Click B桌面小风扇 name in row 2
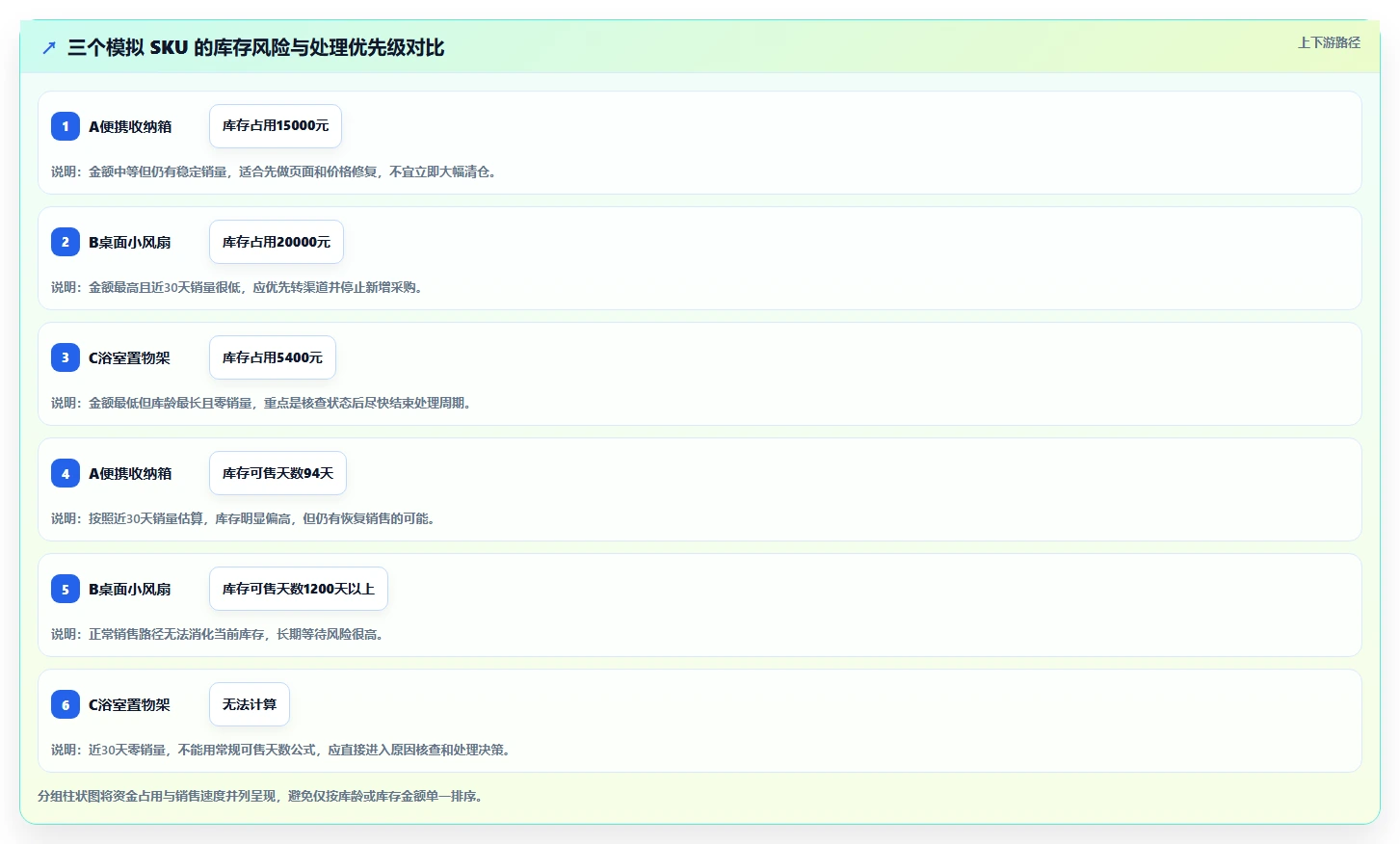1400x844 pixels. tap(130, 242)
